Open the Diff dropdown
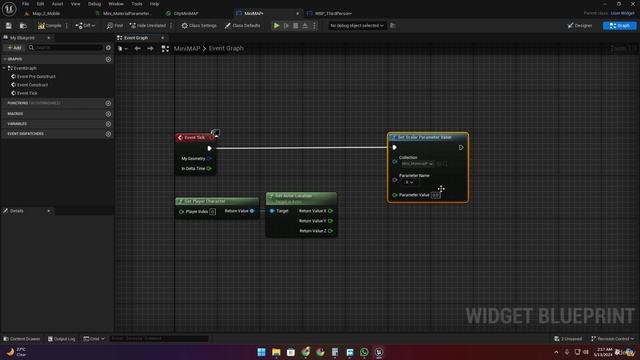This screenshot has width=640, height=360. point(85,25)
